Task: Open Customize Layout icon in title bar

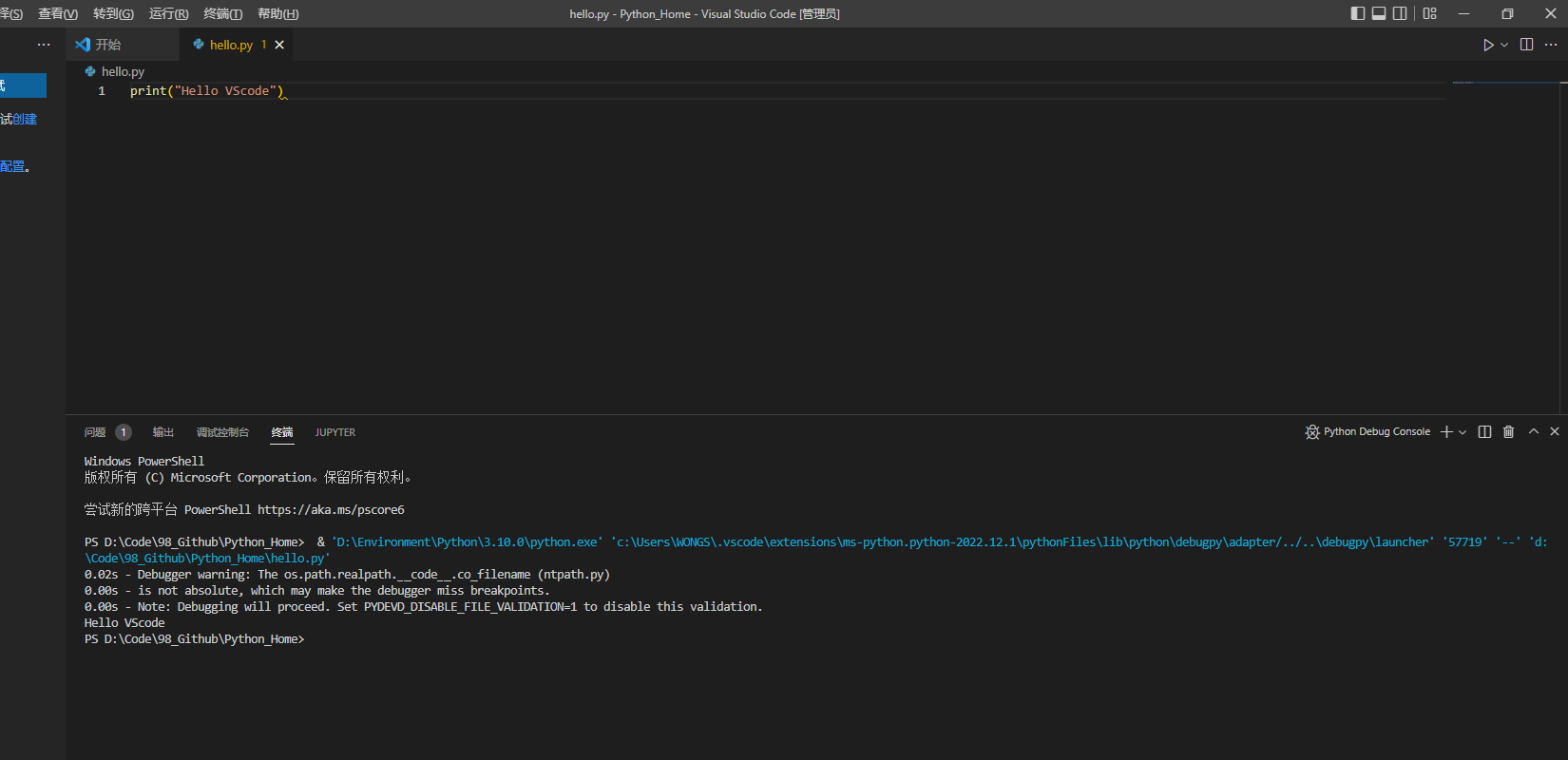Action: 1430,13
